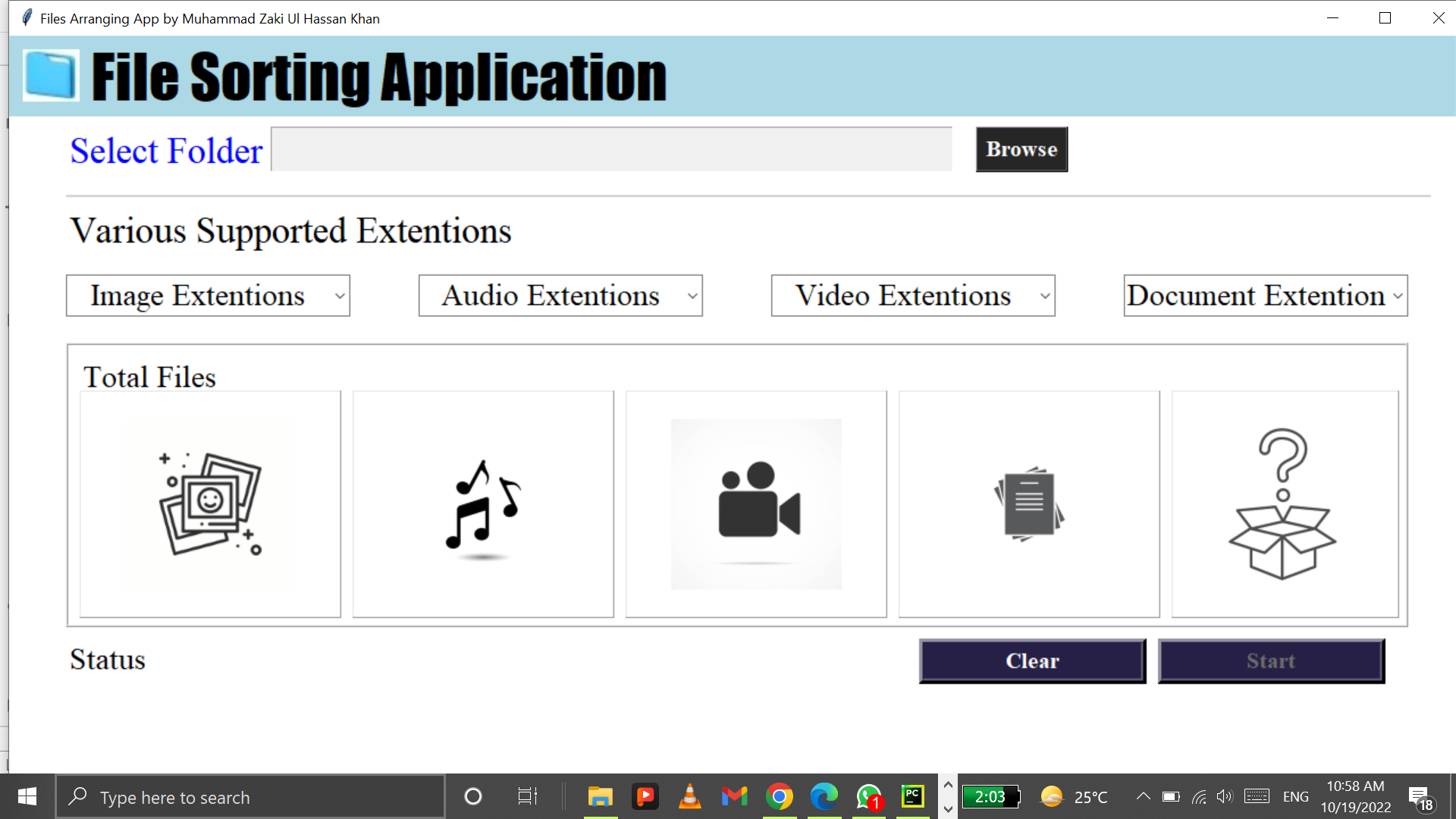Click the Start button
This screenshot has width=1456, height=819.
tap(1271, 661)
